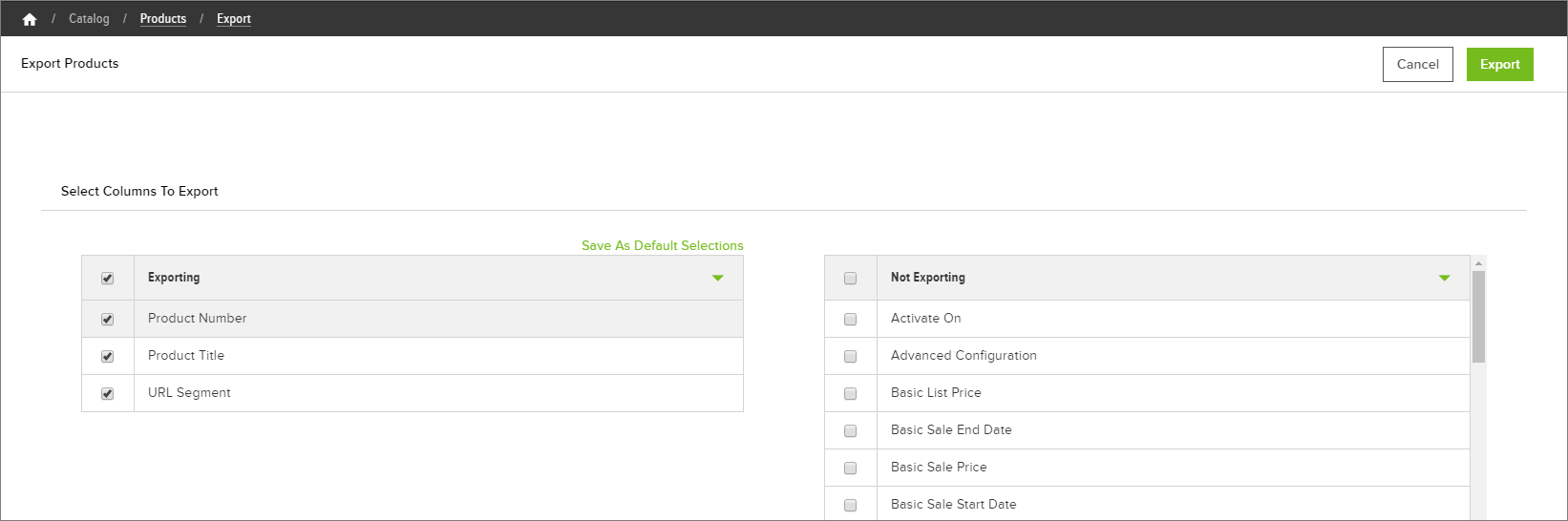The height and width of the screenshot is (521, 1568).
Task: Open Catalog breadcrumb item
Action: (x=89, y=19)
